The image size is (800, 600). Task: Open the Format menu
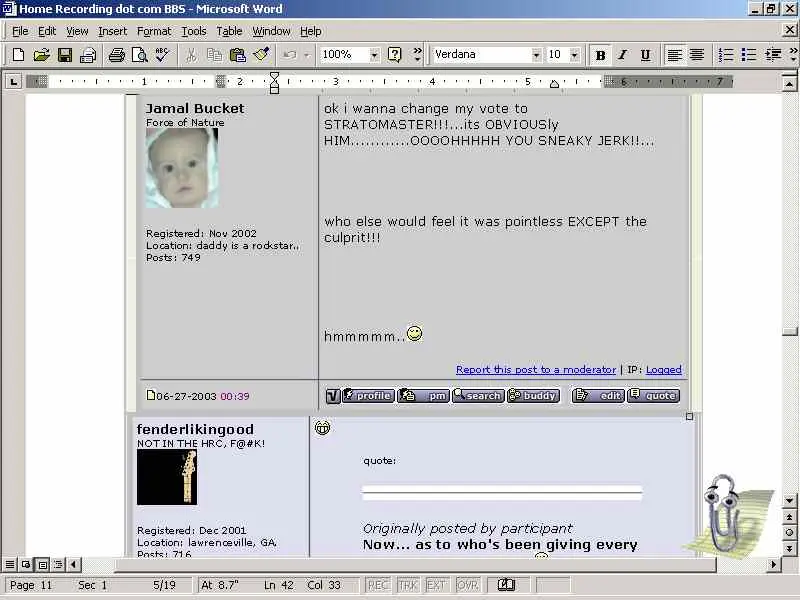154,31
